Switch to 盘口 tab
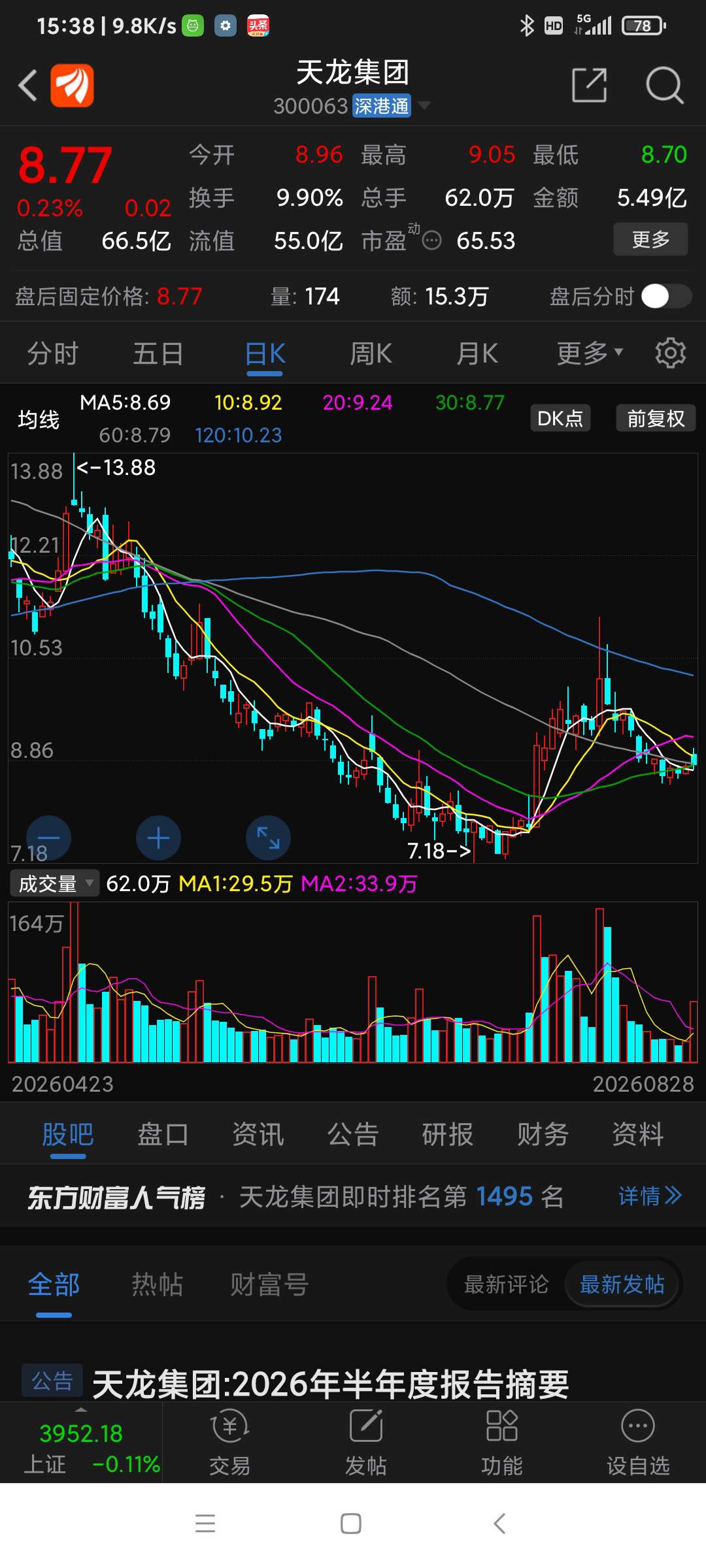Image resolution: width=706 pixels, height=1568 pixels. click(x=163, y=1134)
